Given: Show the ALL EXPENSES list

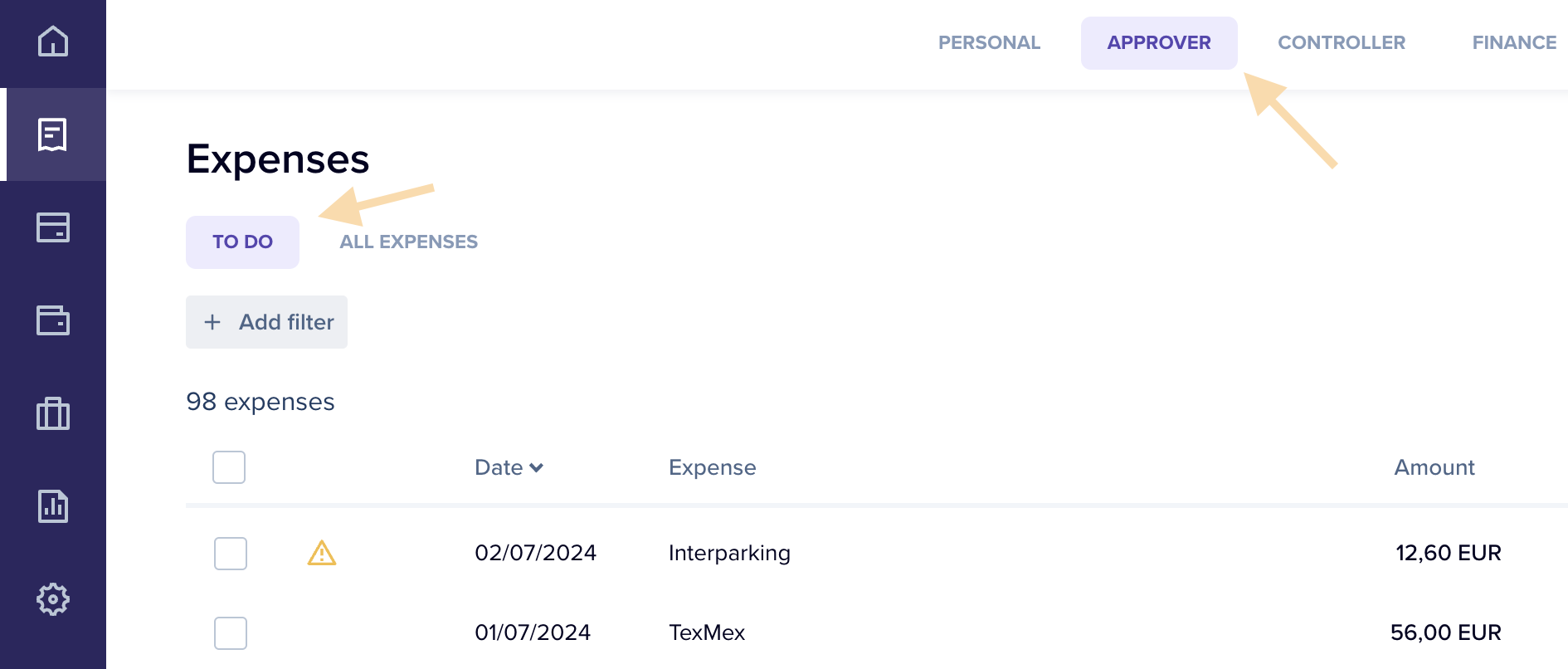Looking at the screenshot, I should (408, 242).
